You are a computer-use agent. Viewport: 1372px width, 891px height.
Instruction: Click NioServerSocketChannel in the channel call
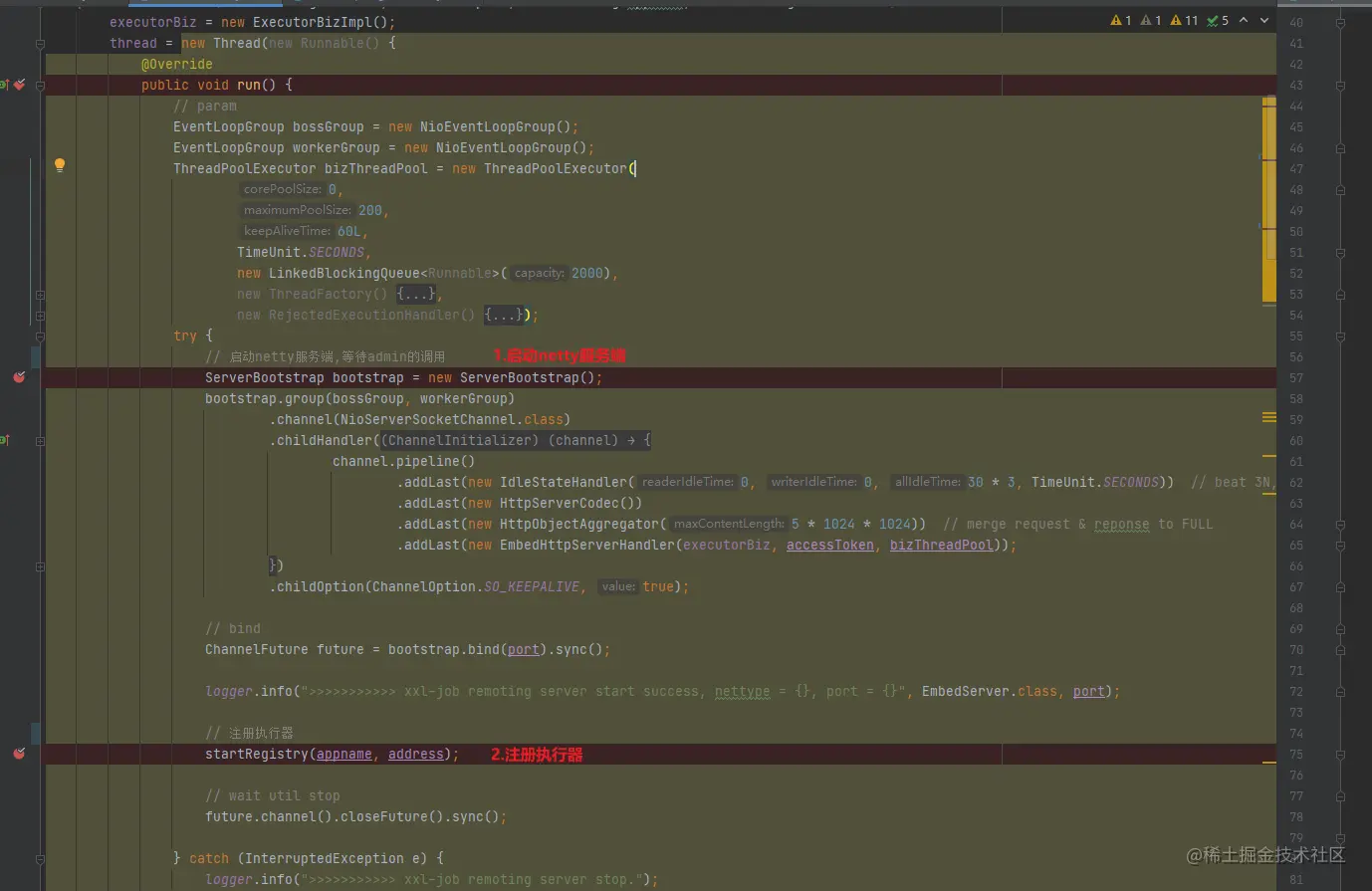428,419
